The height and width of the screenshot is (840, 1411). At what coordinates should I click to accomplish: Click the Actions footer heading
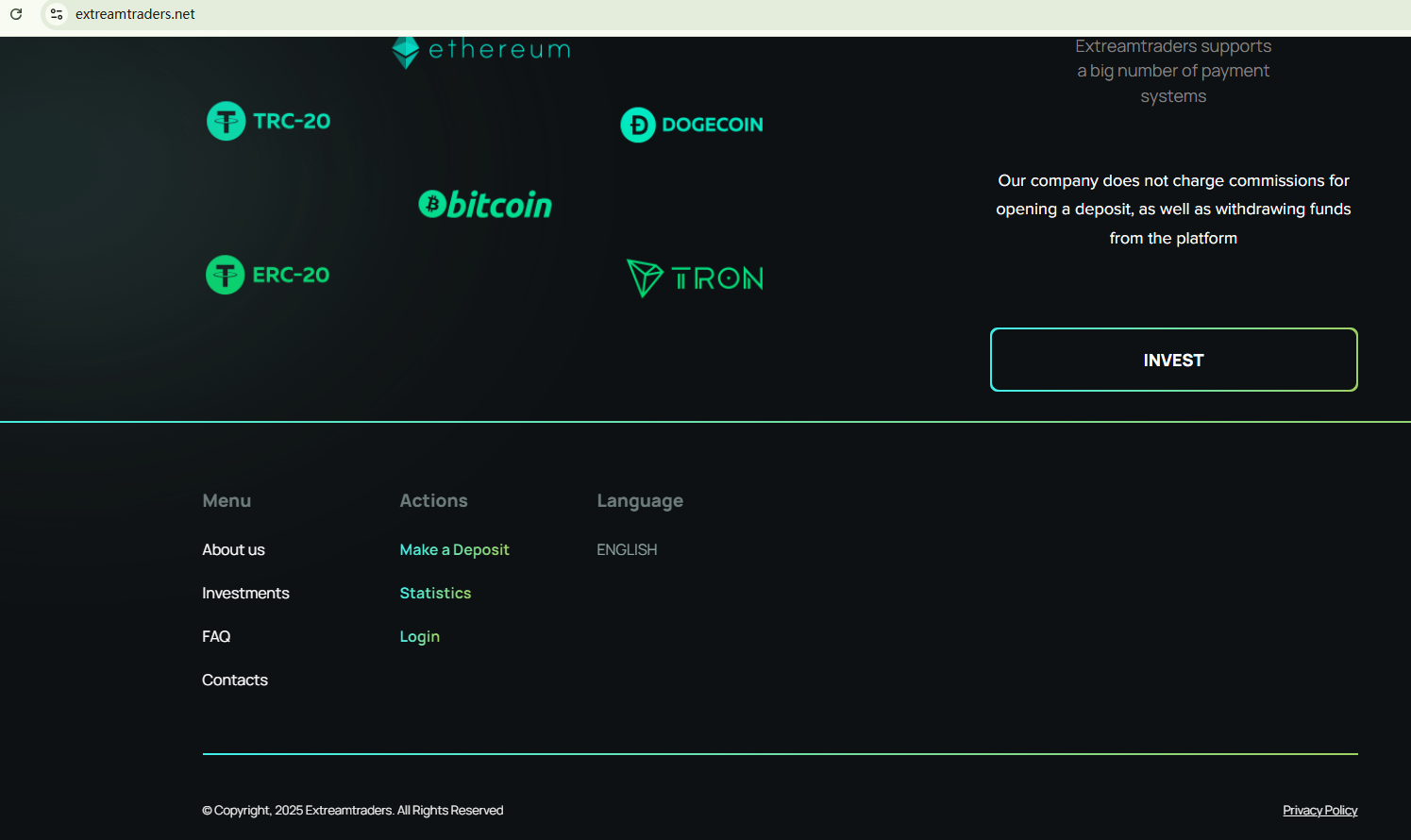(433, 500)
